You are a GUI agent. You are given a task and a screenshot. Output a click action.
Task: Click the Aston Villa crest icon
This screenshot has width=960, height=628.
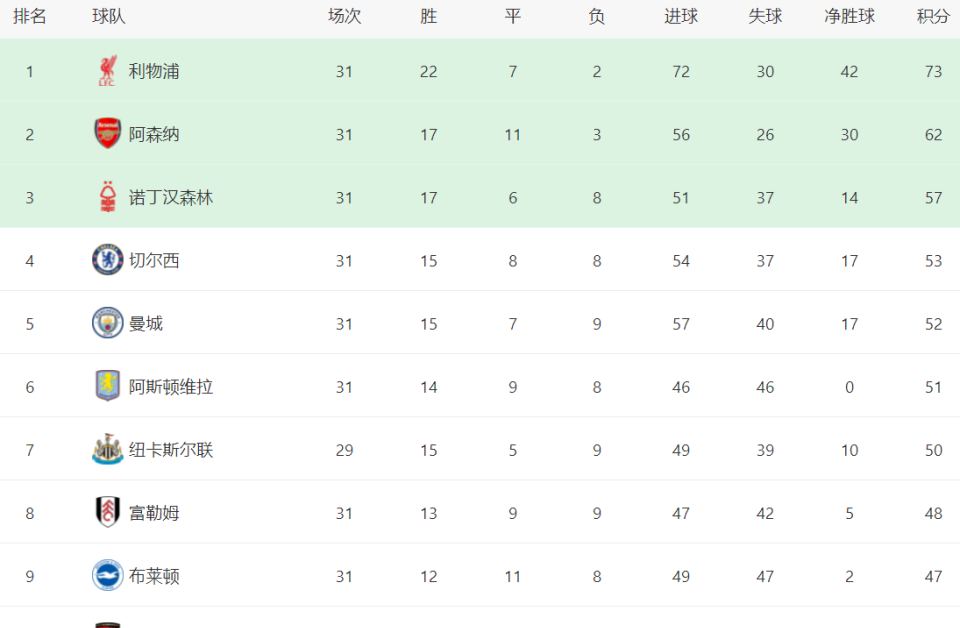(x=108, y=386)
